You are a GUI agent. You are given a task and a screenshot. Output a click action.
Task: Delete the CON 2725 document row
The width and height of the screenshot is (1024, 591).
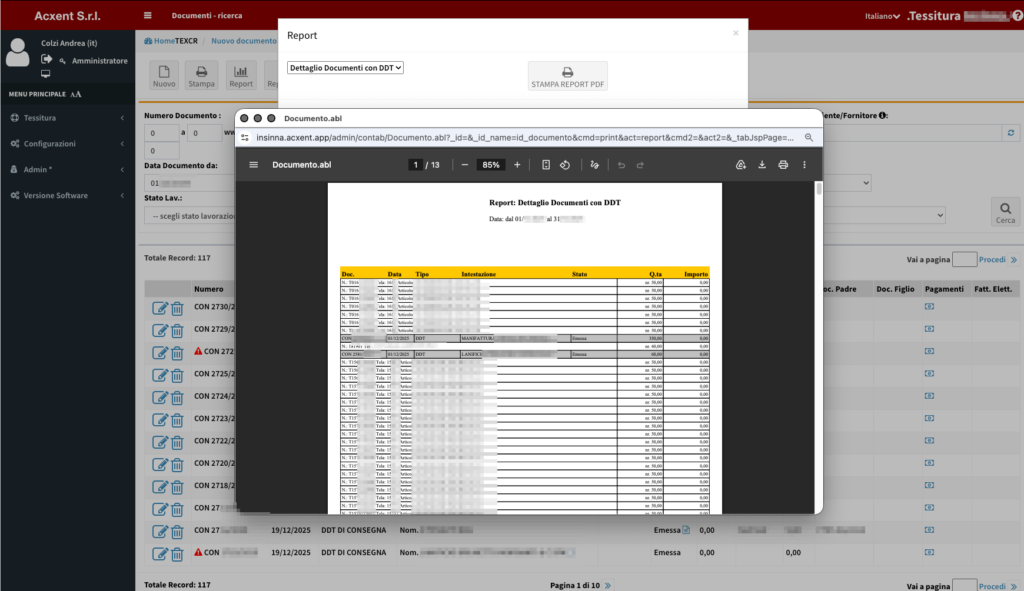coord(177,375)
